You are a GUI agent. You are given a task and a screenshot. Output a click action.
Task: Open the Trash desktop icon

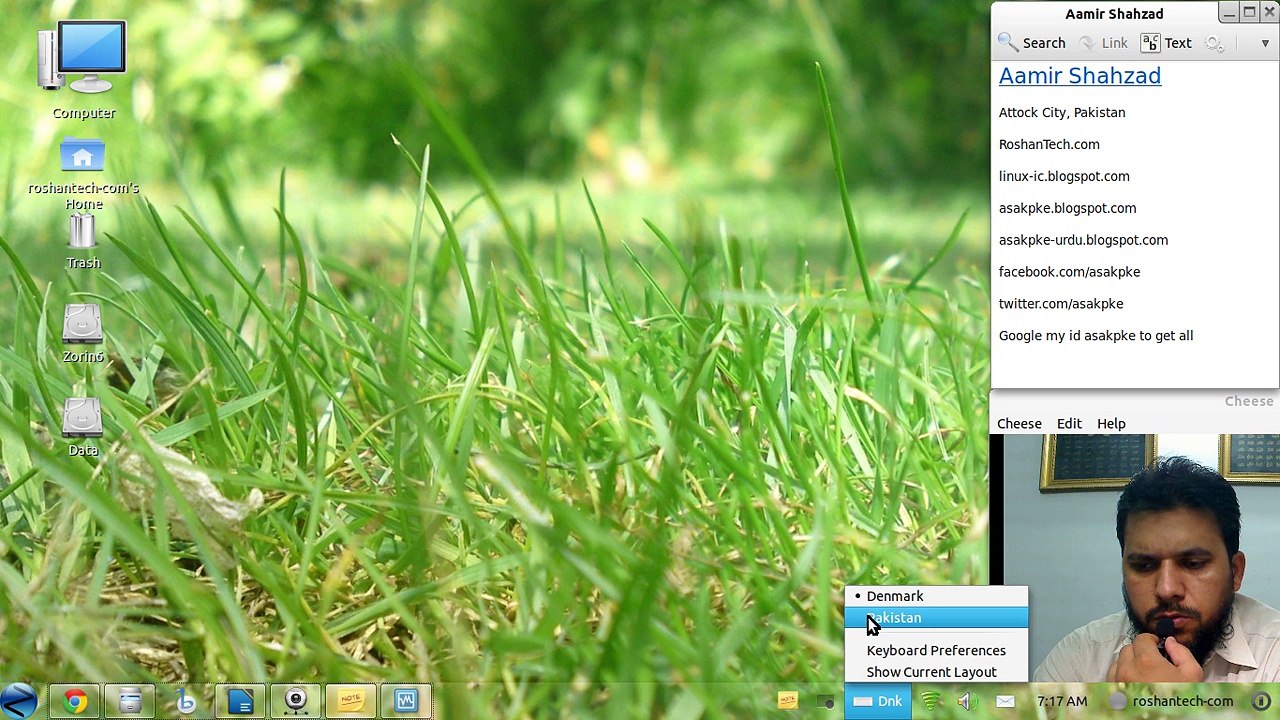pos(83,242)
